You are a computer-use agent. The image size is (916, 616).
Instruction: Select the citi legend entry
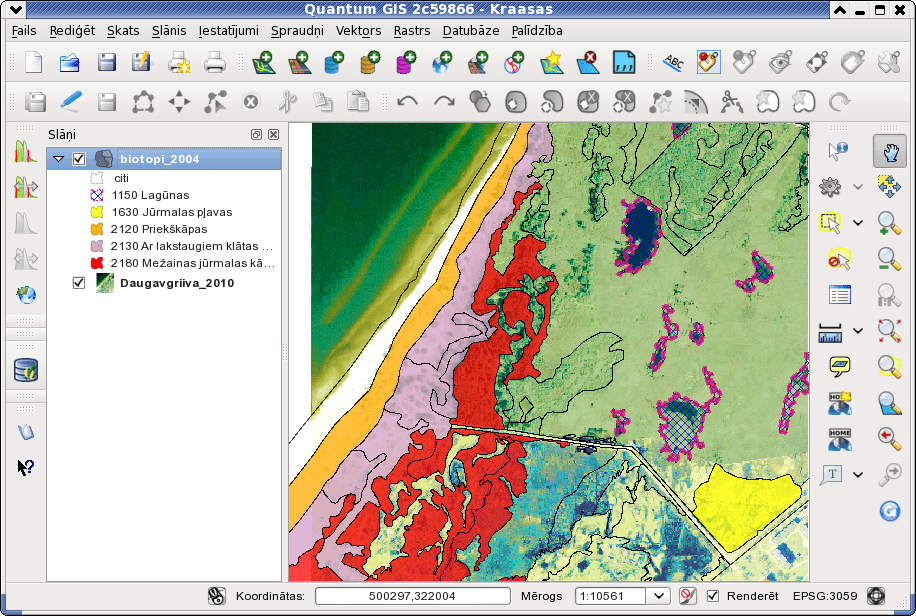coord(122,178)
